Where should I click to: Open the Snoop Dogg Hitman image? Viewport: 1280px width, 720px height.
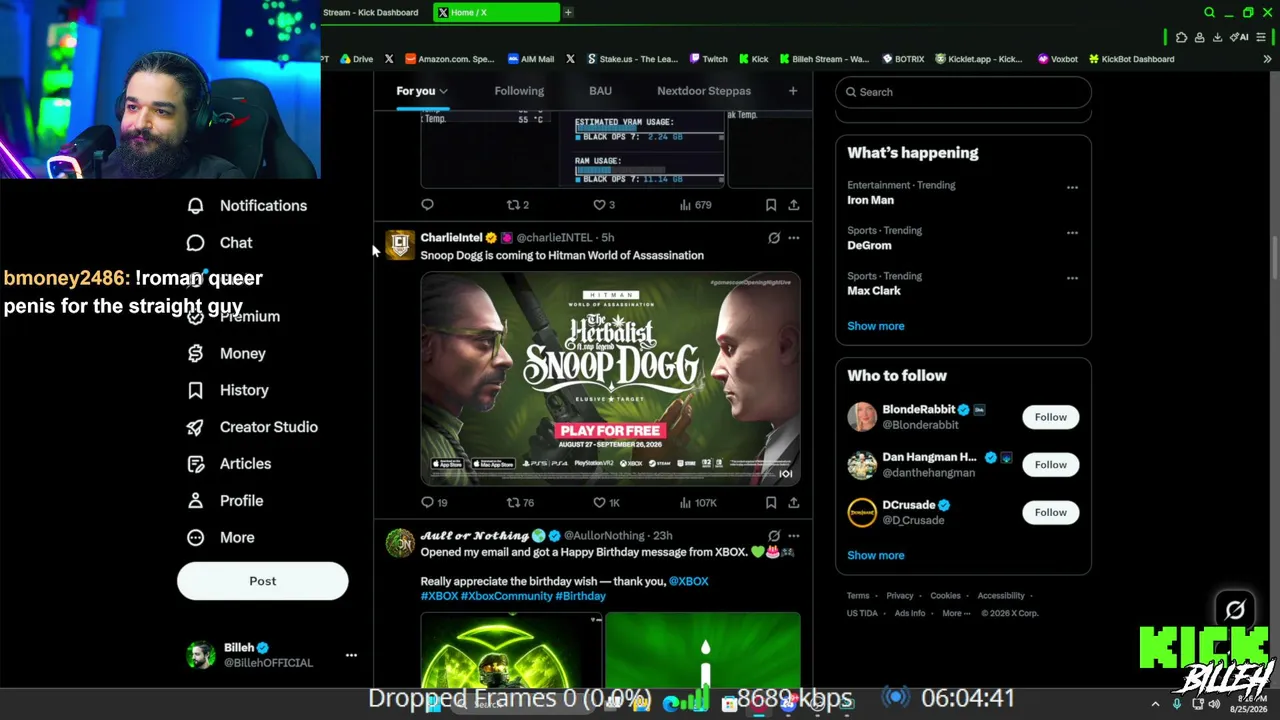(x=610, y=378)
